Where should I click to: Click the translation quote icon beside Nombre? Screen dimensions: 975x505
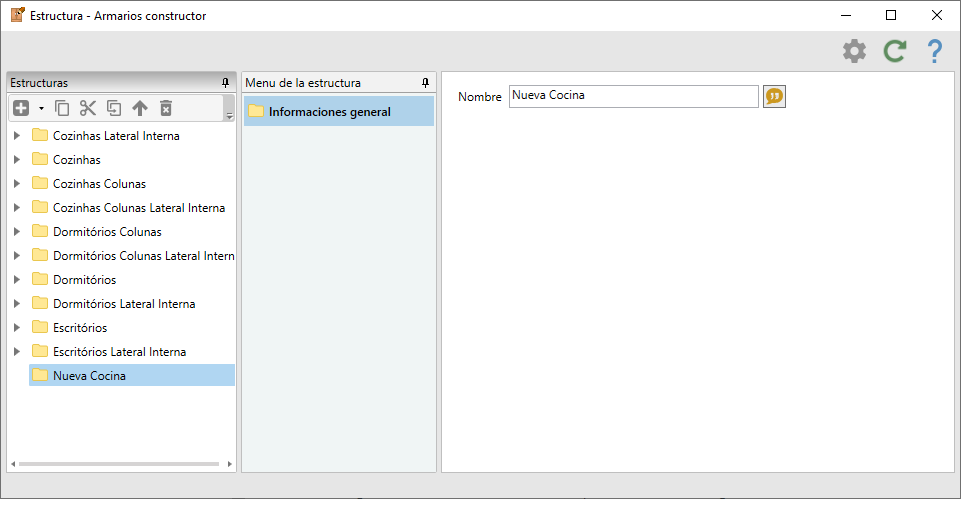tap(774, 97)
